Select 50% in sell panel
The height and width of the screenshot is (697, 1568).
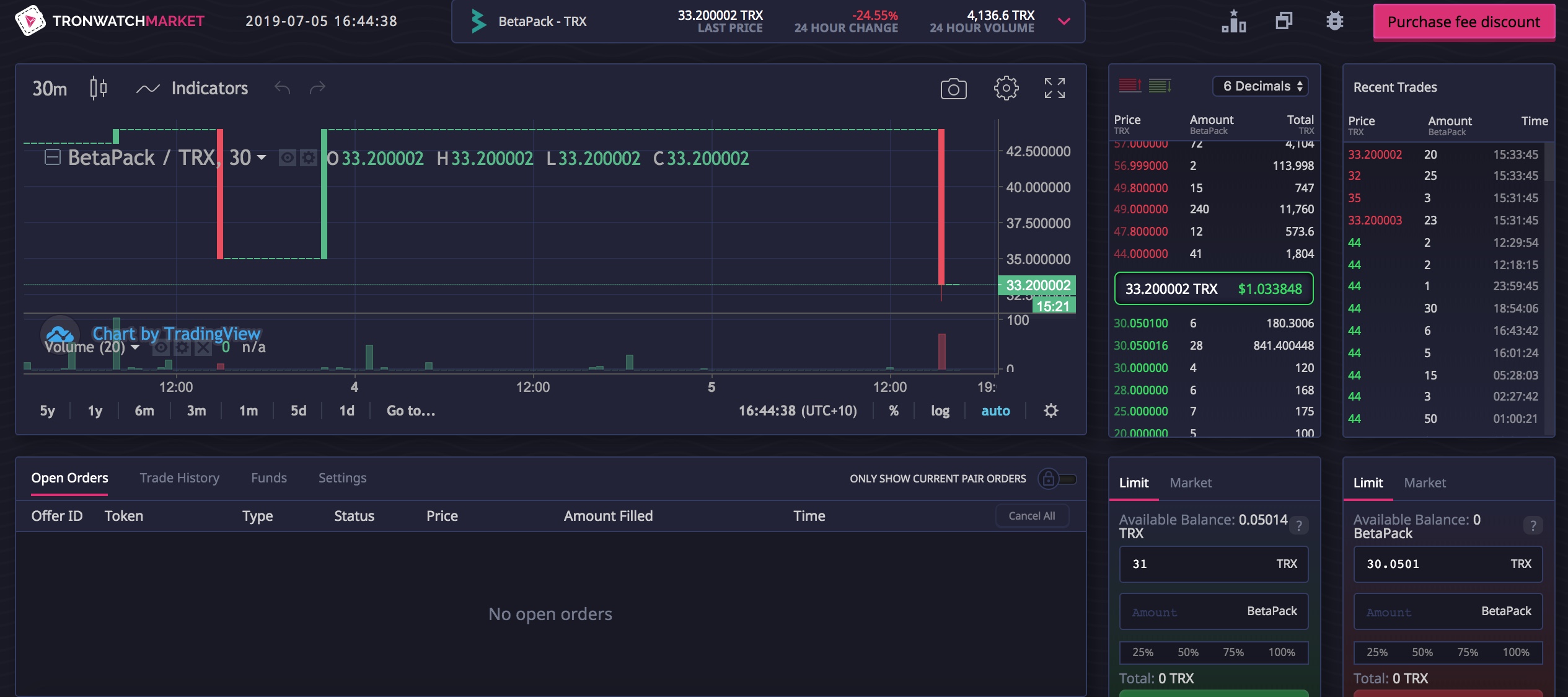point(1422,652)
